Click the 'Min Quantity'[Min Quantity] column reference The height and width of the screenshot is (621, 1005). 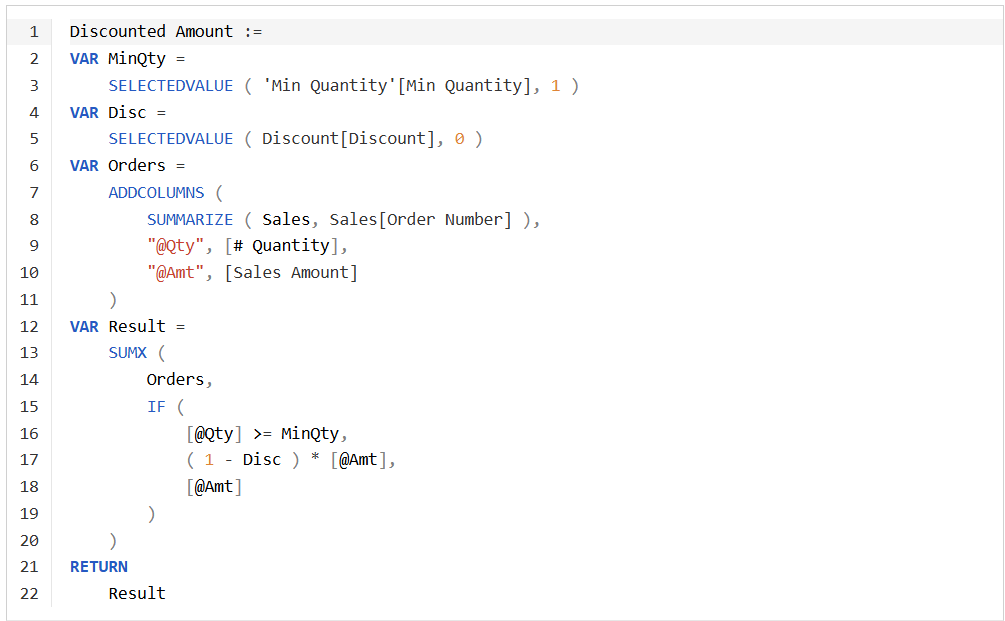[x=397, y=85]
